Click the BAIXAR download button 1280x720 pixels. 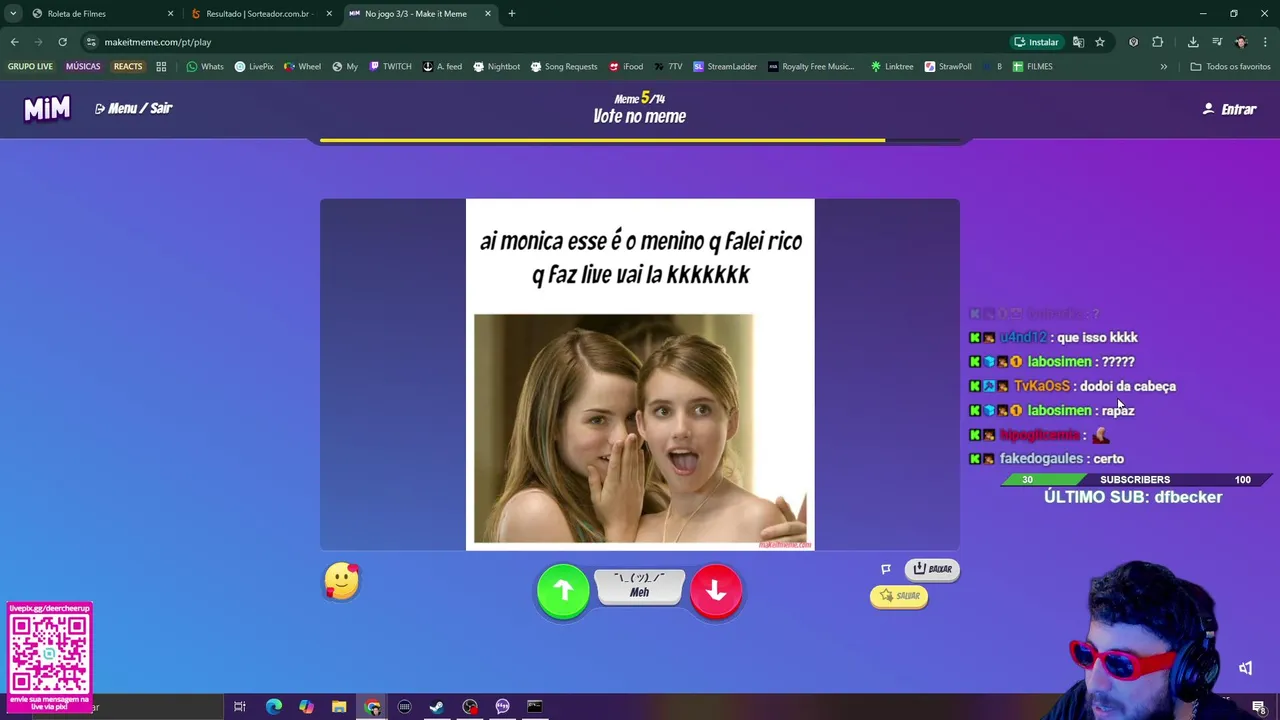[932, 569]
